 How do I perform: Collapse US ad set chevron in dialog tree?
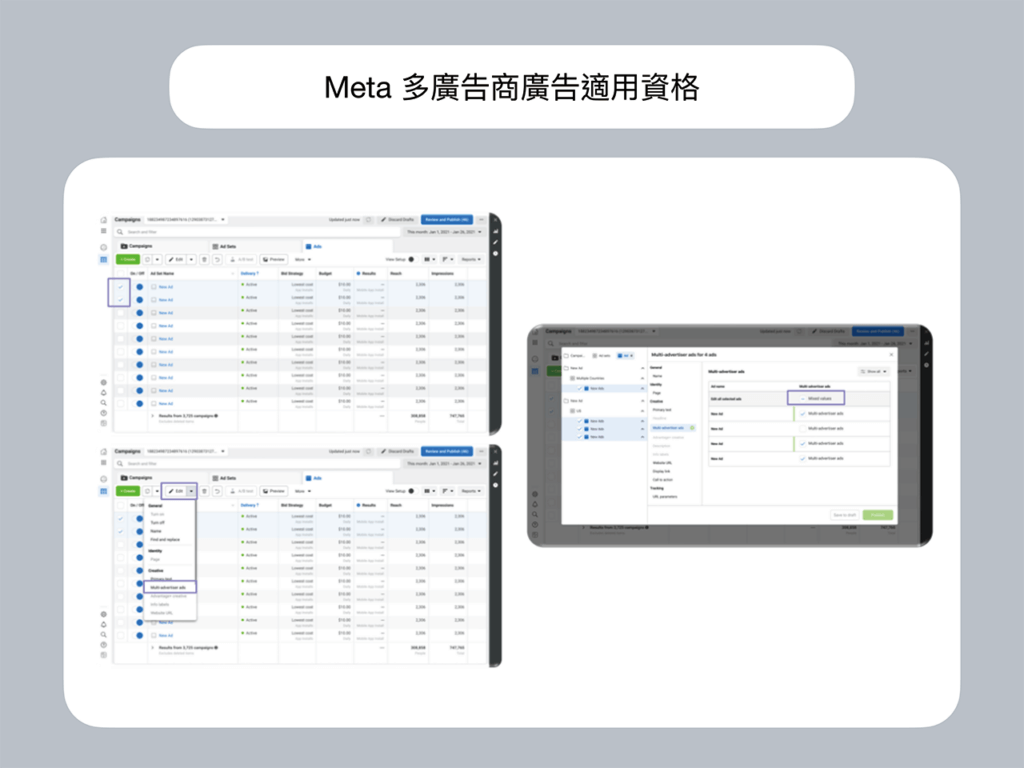point(642,411)
